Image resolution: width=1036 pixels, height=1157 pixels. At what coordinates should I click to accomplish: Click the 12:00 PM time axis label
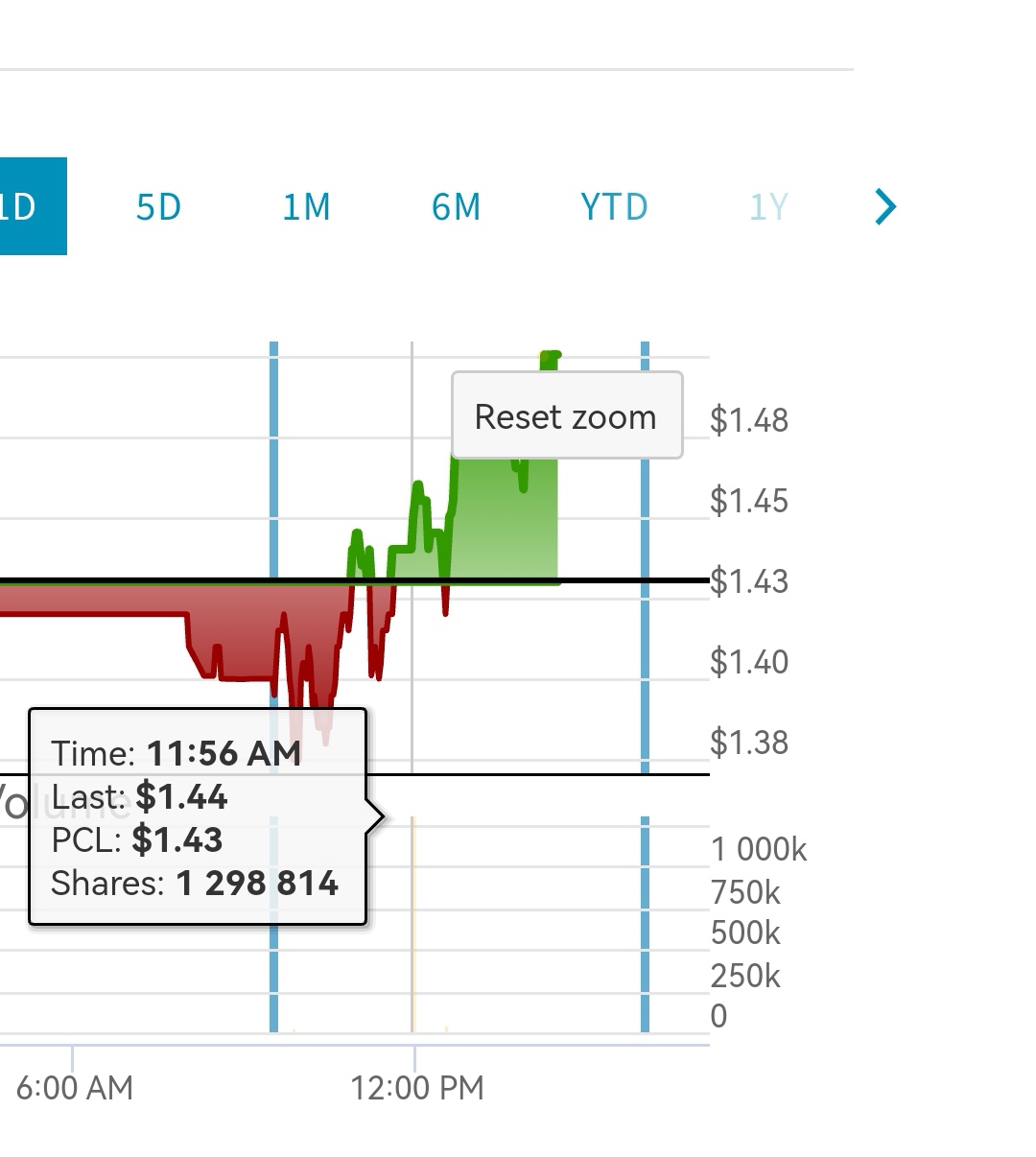pos(417,1088)
